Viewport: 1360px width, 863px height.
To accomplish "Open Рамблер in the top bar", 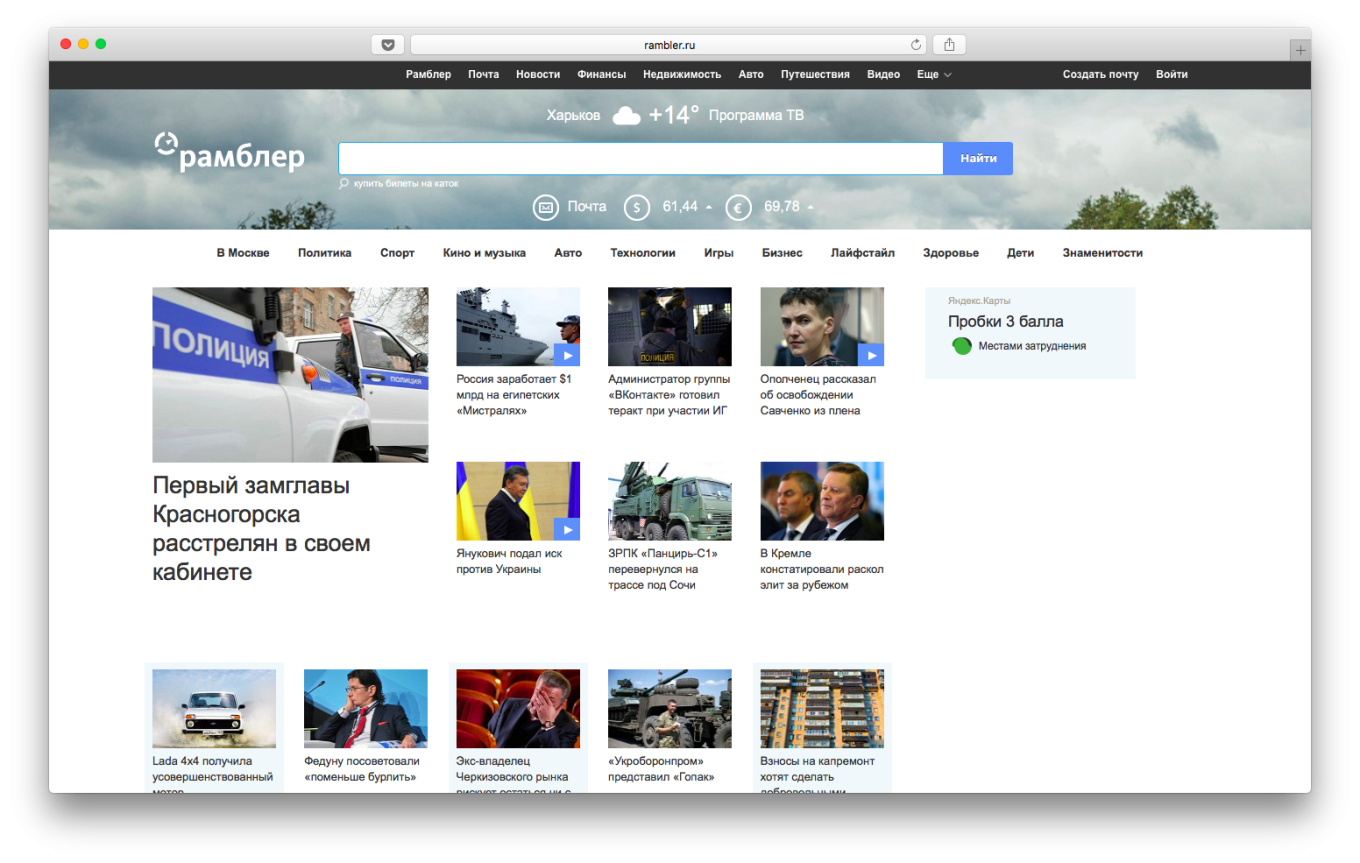I will tap(428, 75).
